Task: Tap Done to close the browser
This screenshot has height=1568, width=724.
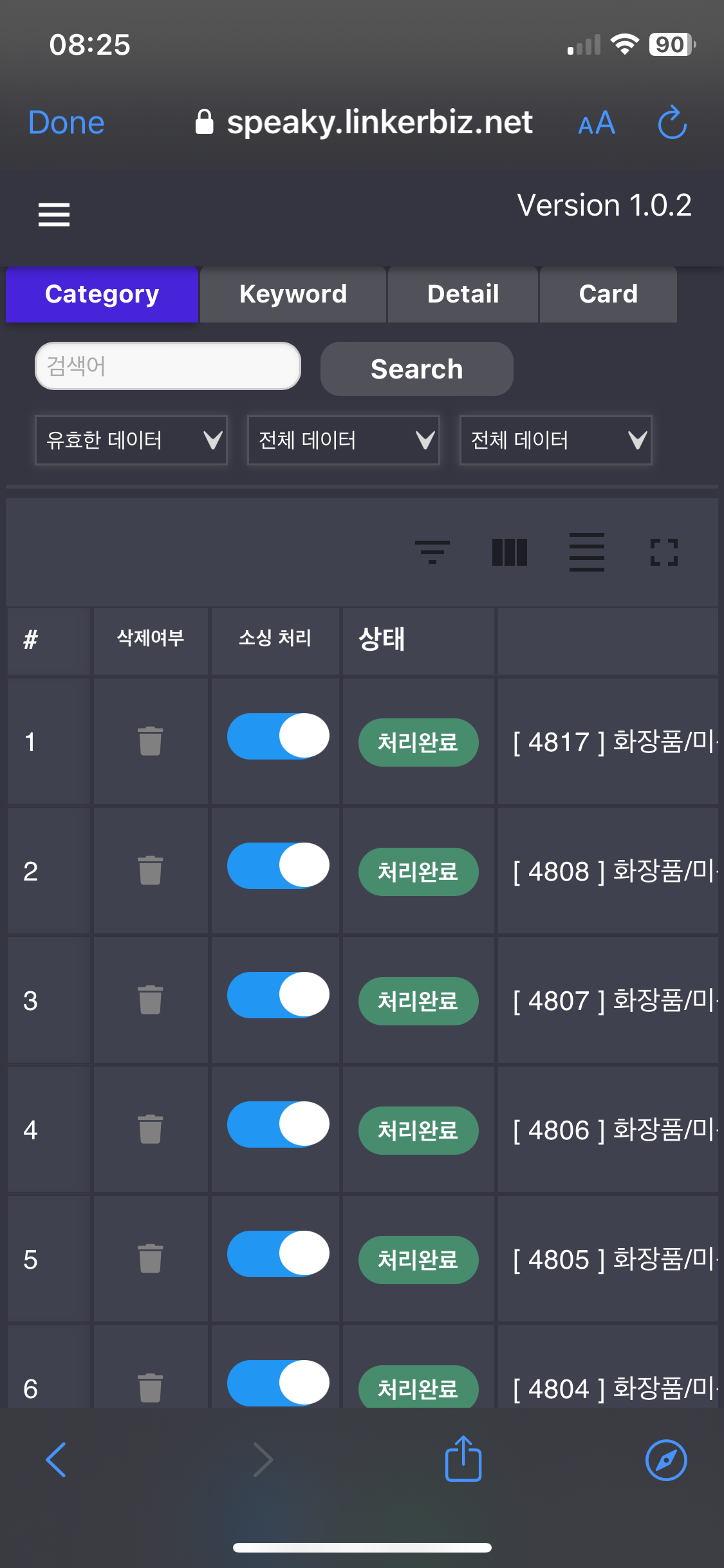Action: tap(66, 122)
